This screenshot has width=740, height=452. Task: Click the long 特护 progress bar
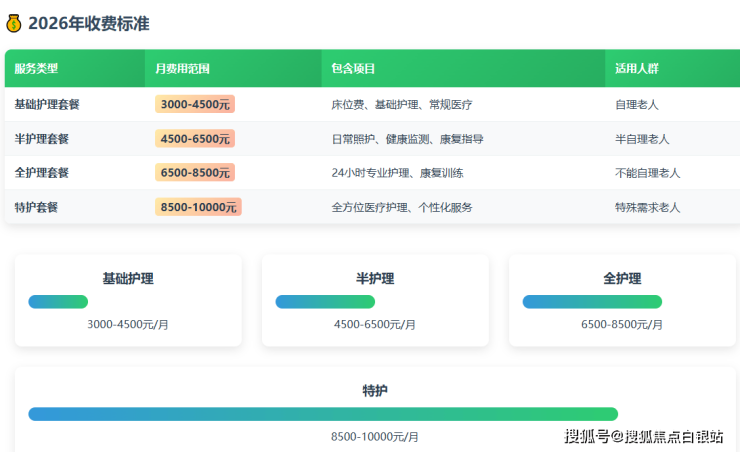[323, 414]
